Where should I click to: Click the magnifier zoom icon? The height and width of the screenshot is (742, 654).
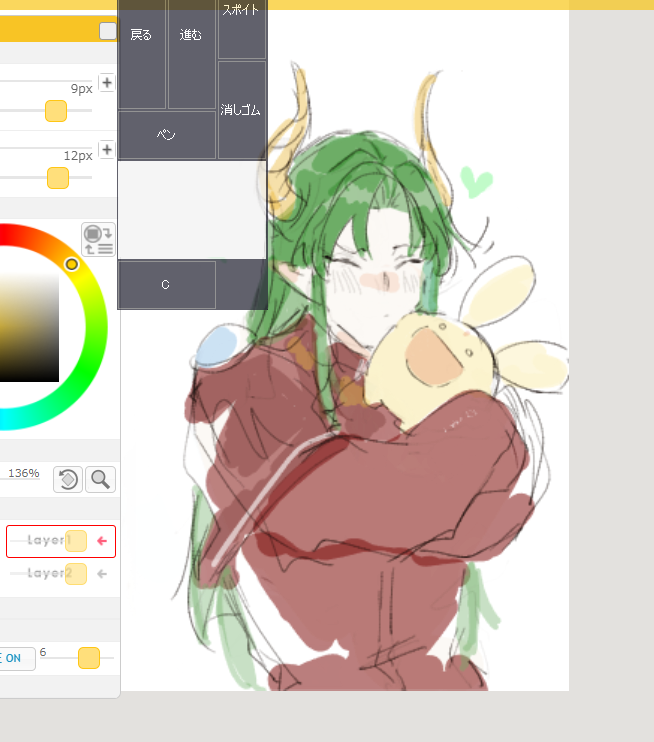pos(100,479)
